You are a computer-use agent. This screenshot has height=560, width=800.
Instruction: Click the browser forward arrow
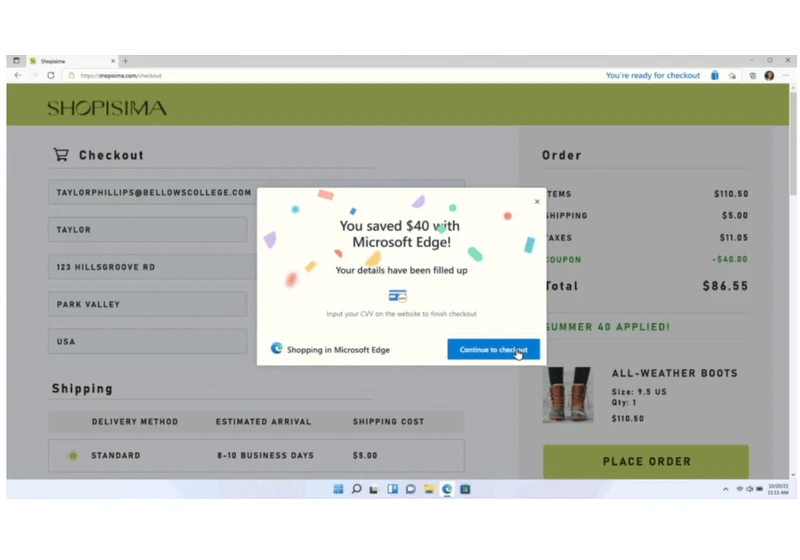34,75
